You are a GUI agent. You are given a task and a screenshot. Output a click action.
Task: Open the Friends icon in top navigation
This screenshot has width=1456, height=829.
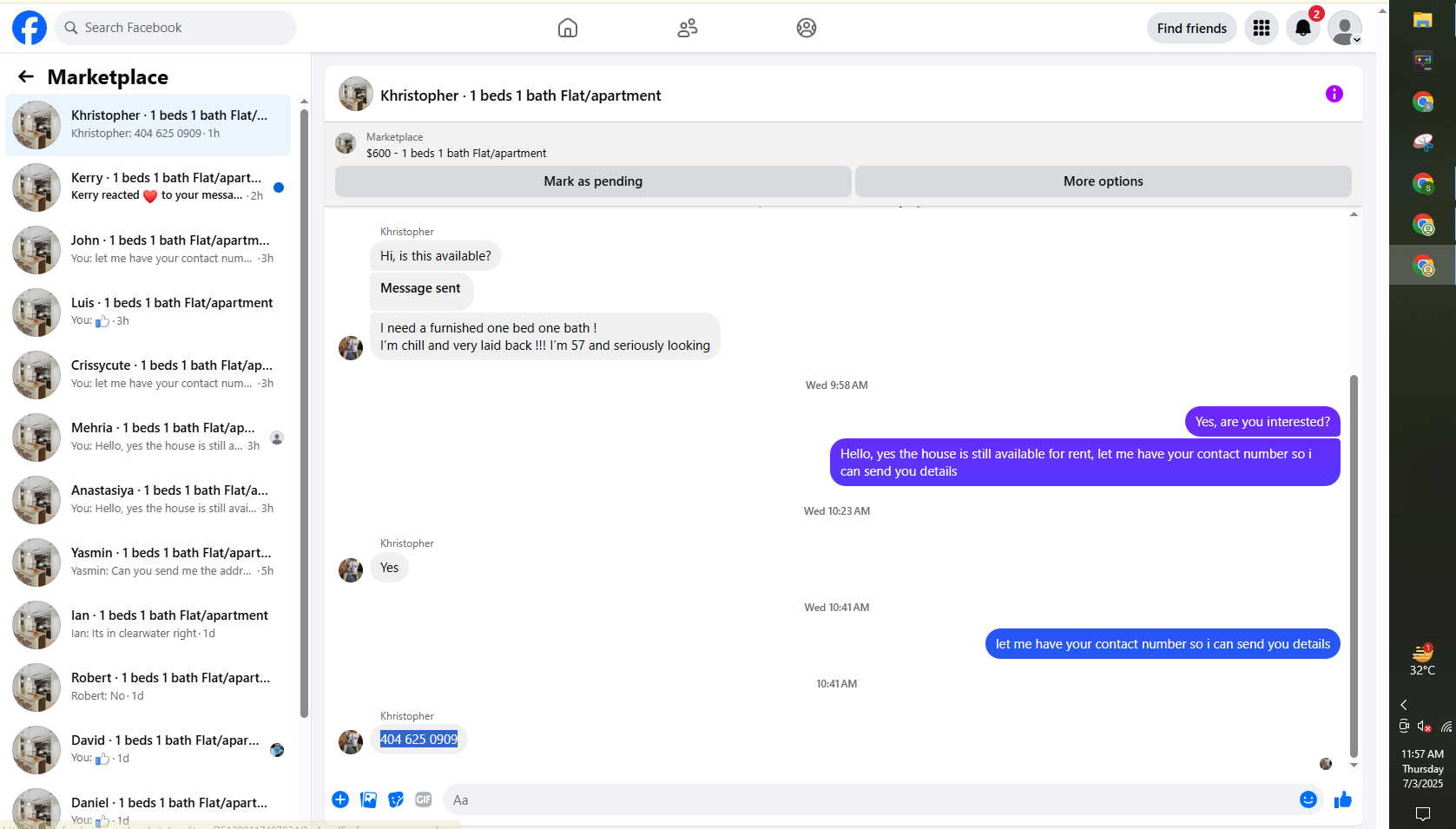click(688, 28)
